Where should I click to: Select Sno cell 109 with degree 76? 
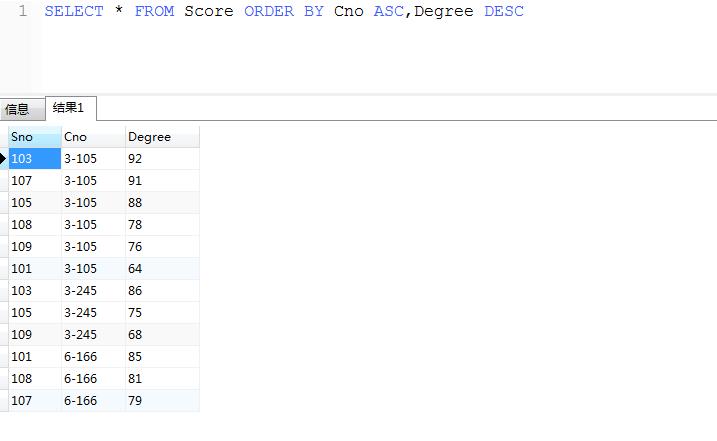35,247
